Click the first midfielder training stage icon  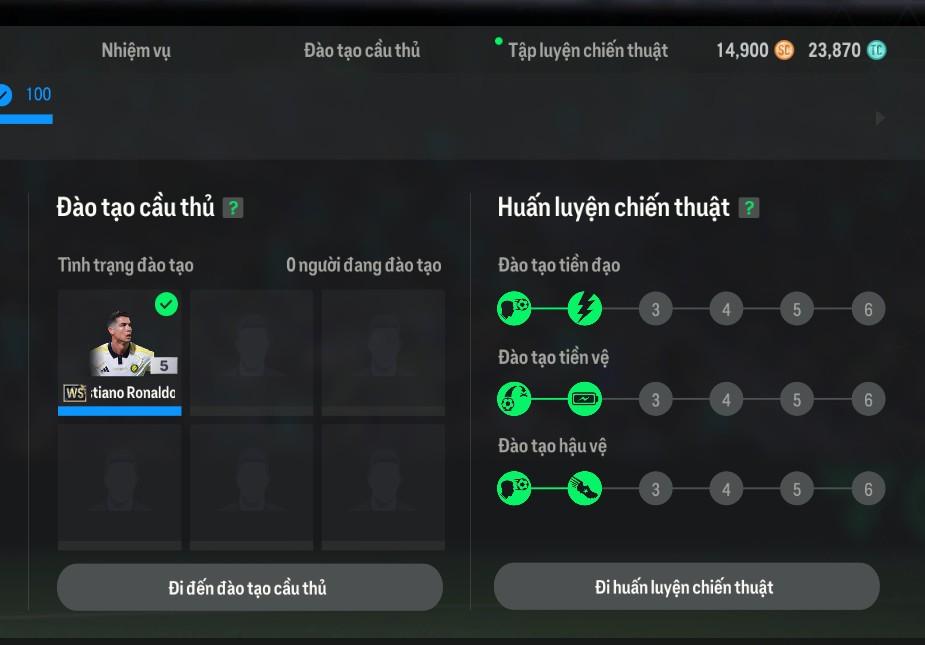tap(514, 400)
